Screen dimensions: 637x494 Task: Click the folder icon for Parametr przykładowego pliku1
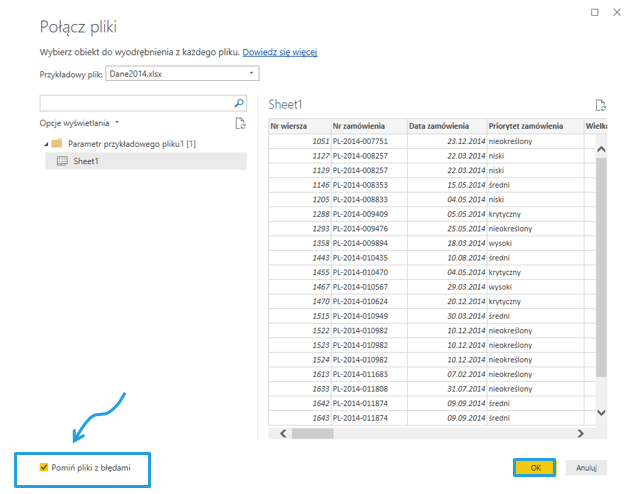click(57, 144)
